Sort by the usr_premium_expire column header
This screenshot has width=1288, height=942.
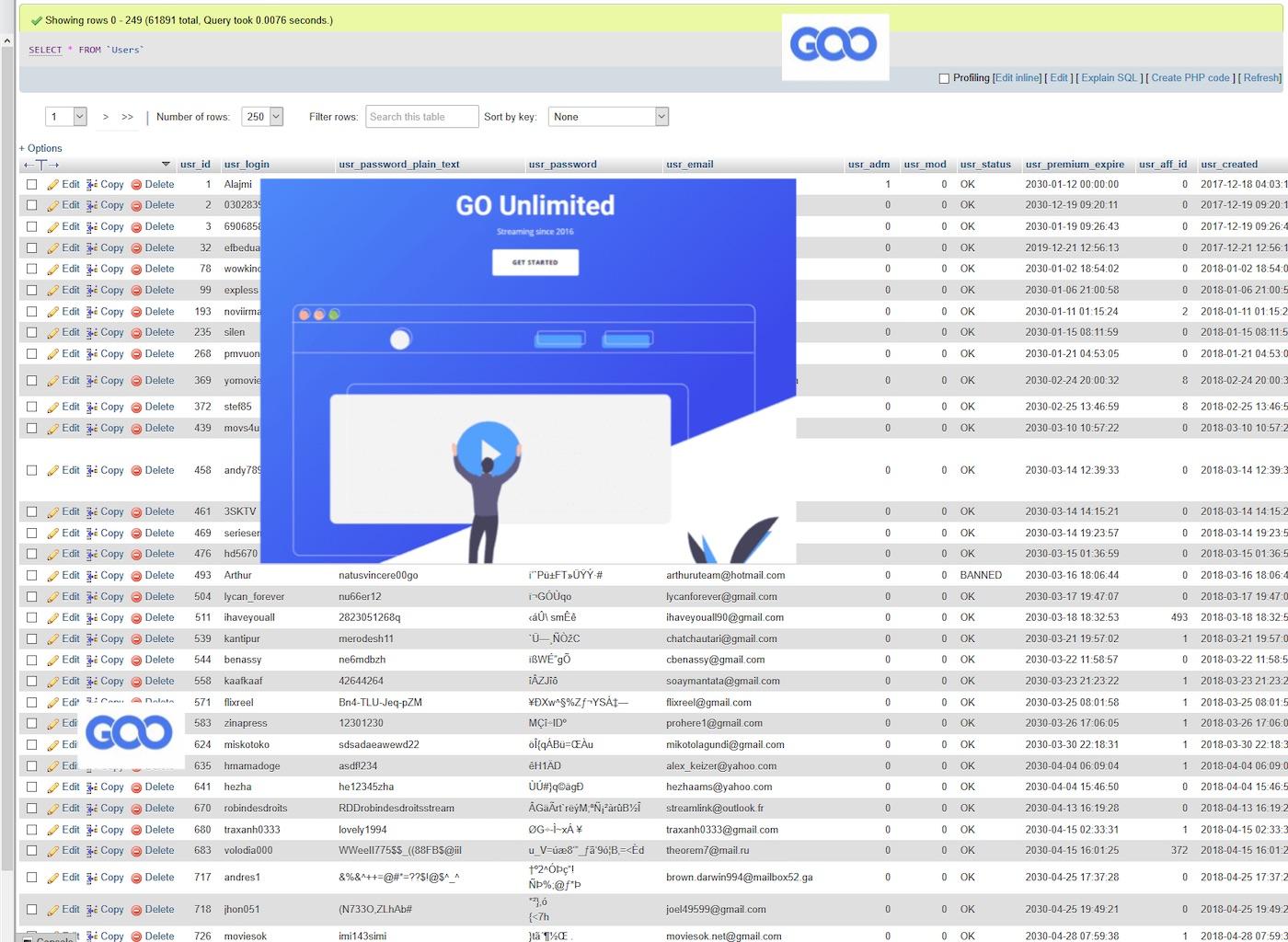[1075, 165]
